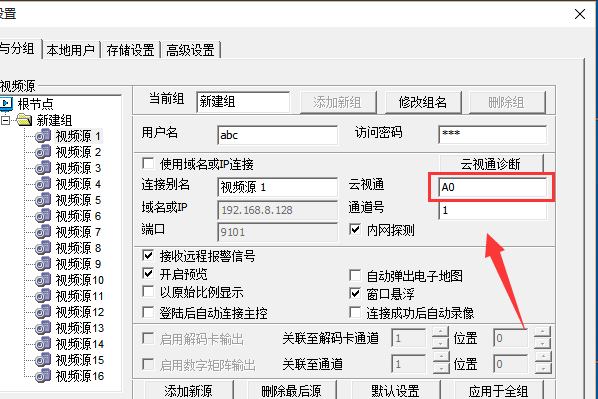
Task: Select 视频源 2 label in tree
Action: click(78, 152)
